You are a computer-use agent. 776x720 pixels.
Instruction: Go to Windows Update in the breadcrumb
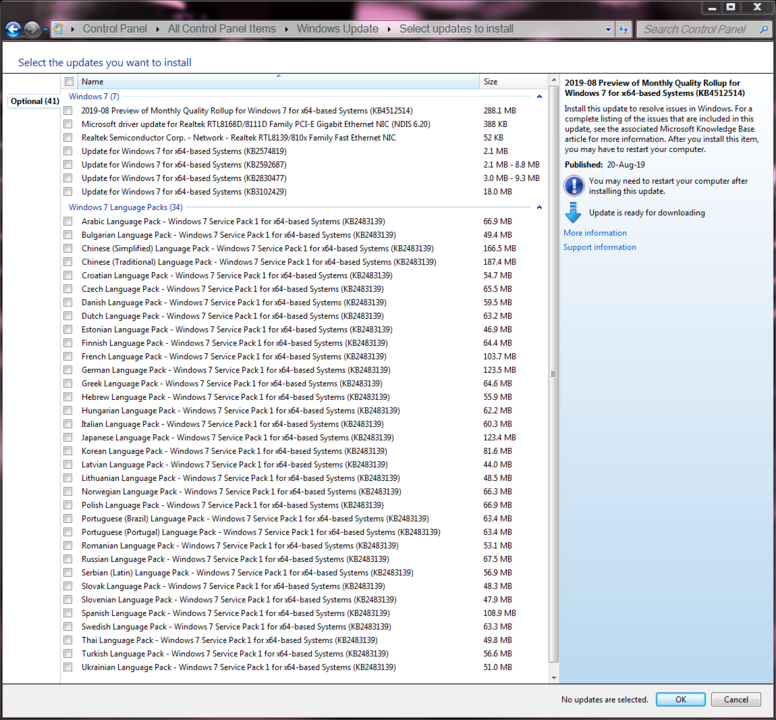point(338,29)
